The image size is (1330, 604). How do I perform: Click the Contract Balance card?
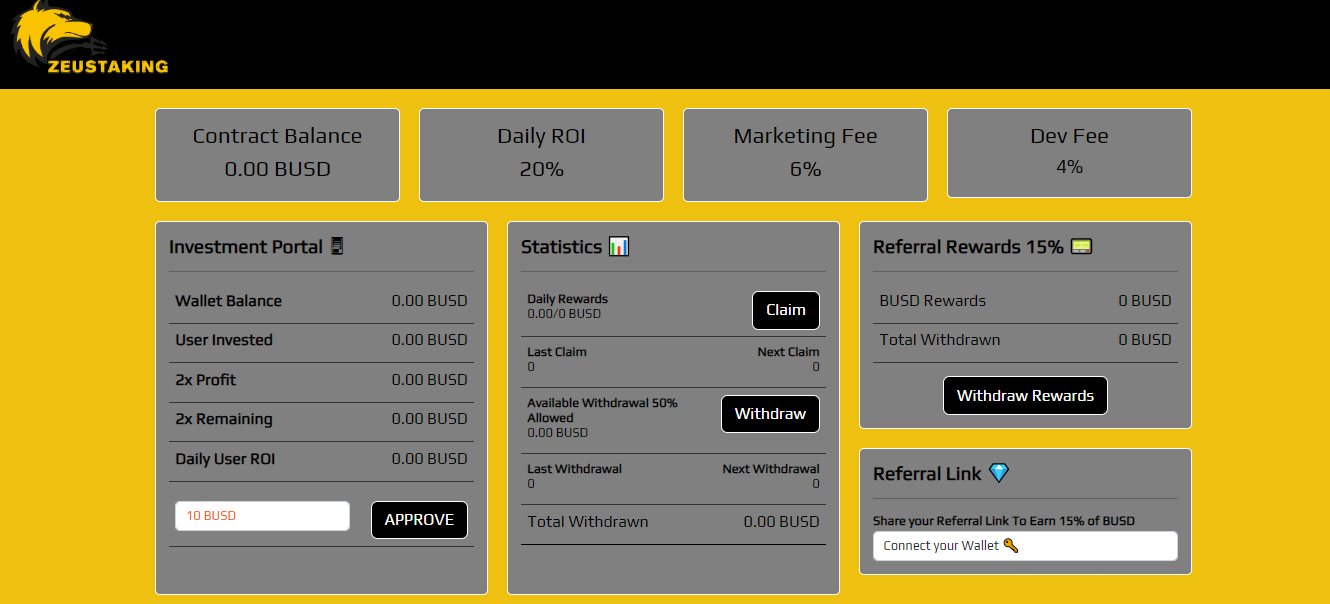tap(277, 155)
